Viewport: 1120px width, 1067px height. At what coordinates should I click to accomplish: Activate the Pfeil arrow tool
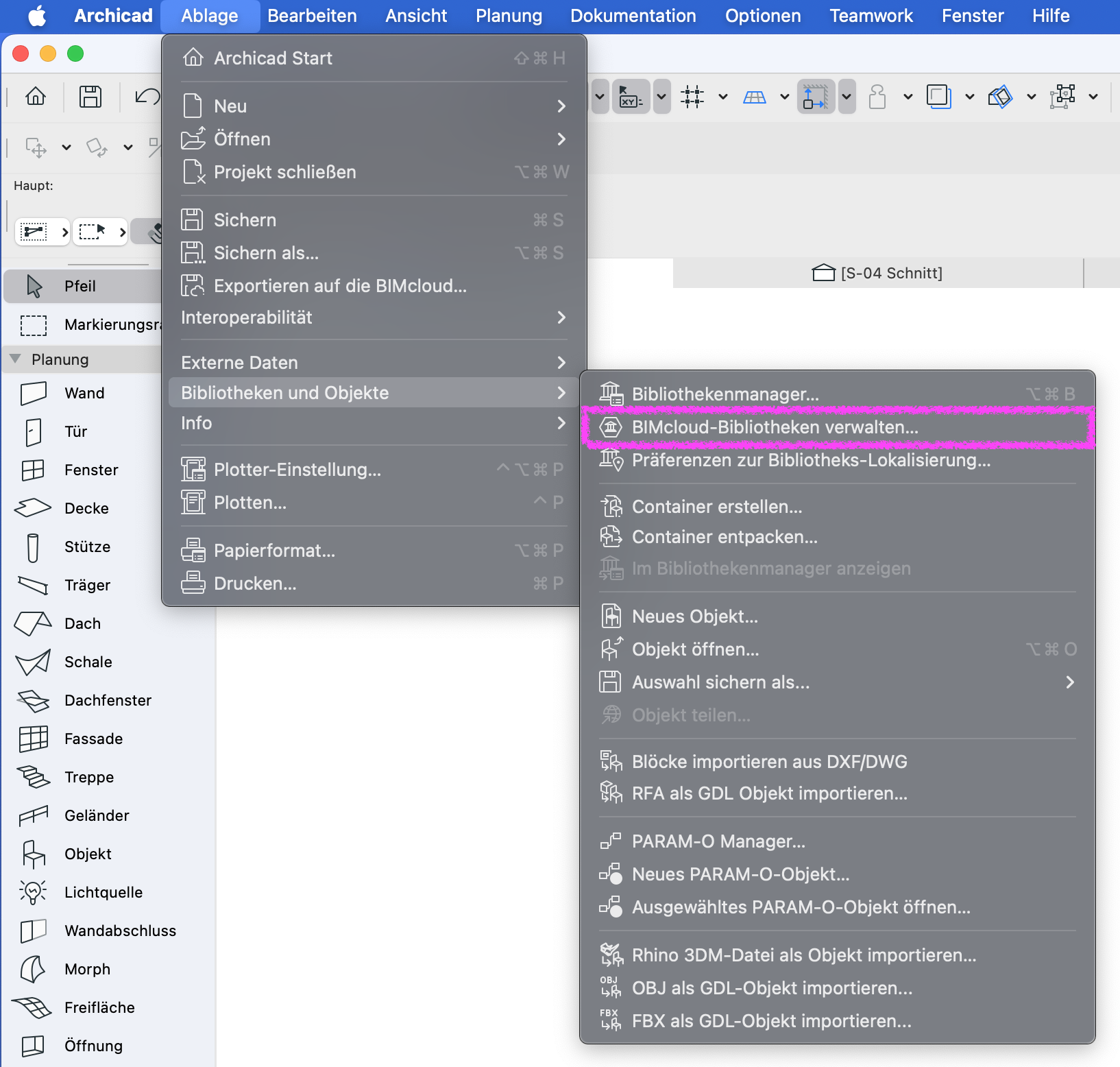[x=82, y=287]
